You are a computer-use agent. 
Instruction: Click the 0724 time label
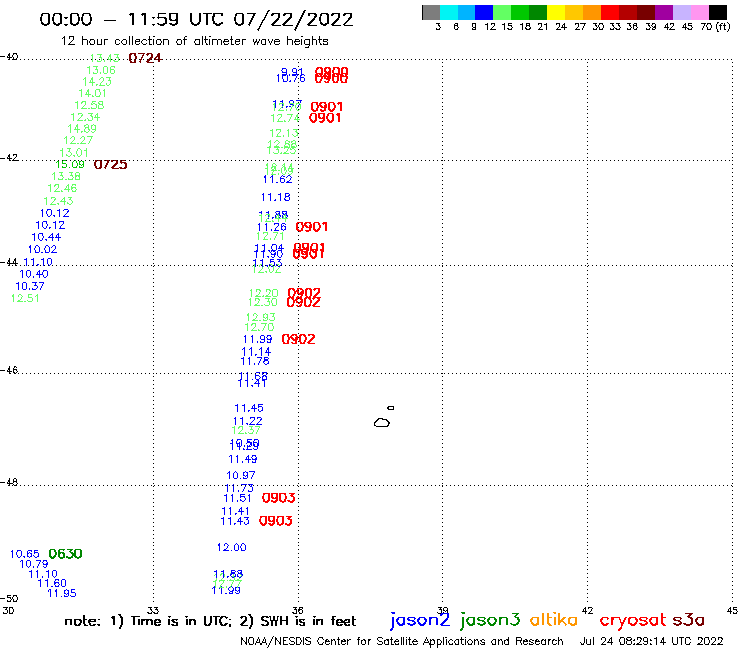(145, 58)
